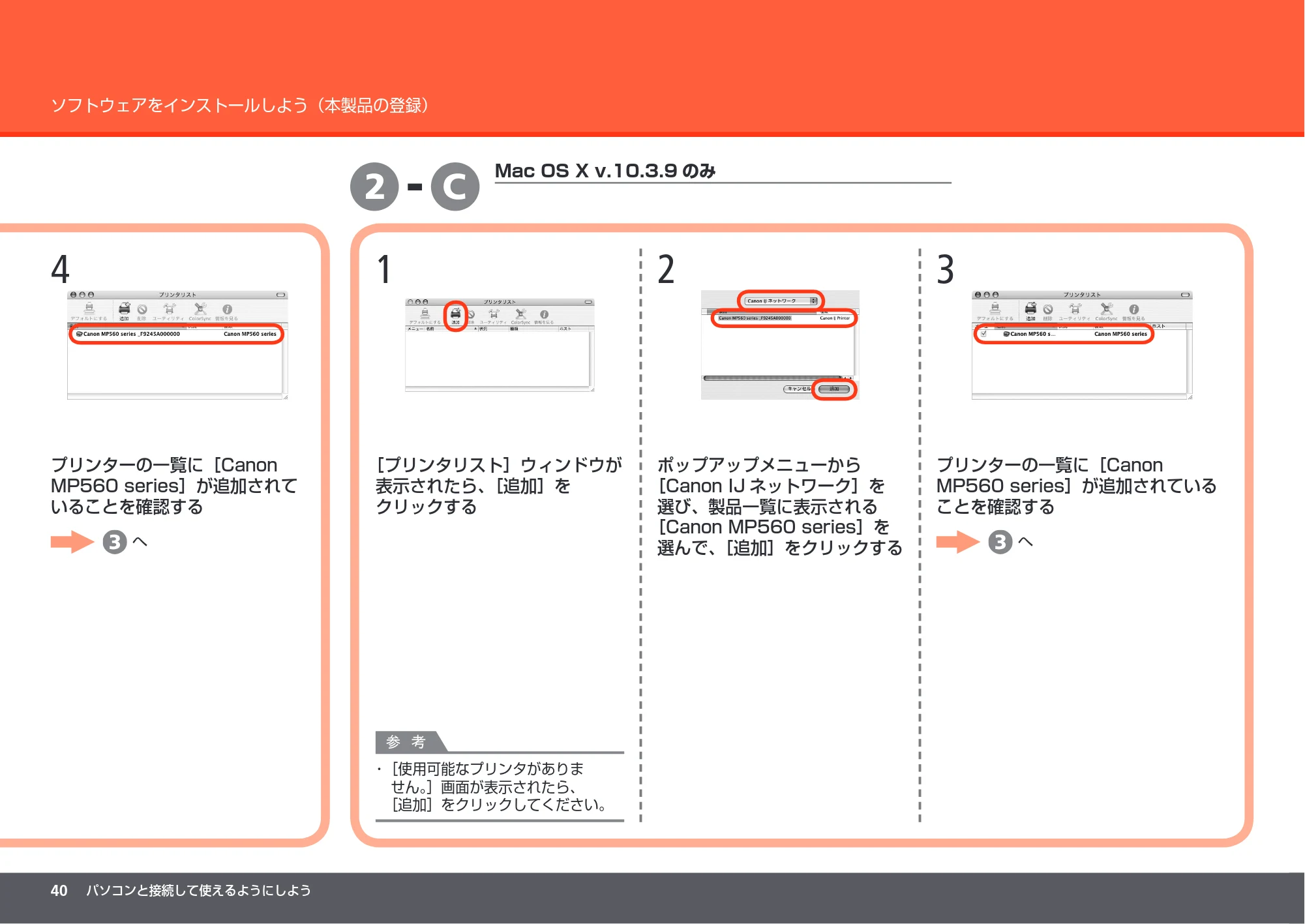Click ColorSync icon in step 1 window
This screenshot has width=1305, height=924.
[x=520, y=316]
